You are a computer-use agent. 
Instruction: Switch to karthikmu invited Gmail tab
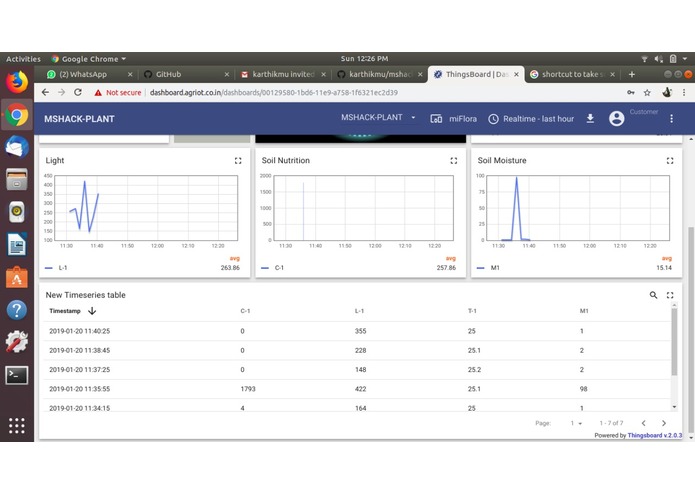(x=283, y=74)
